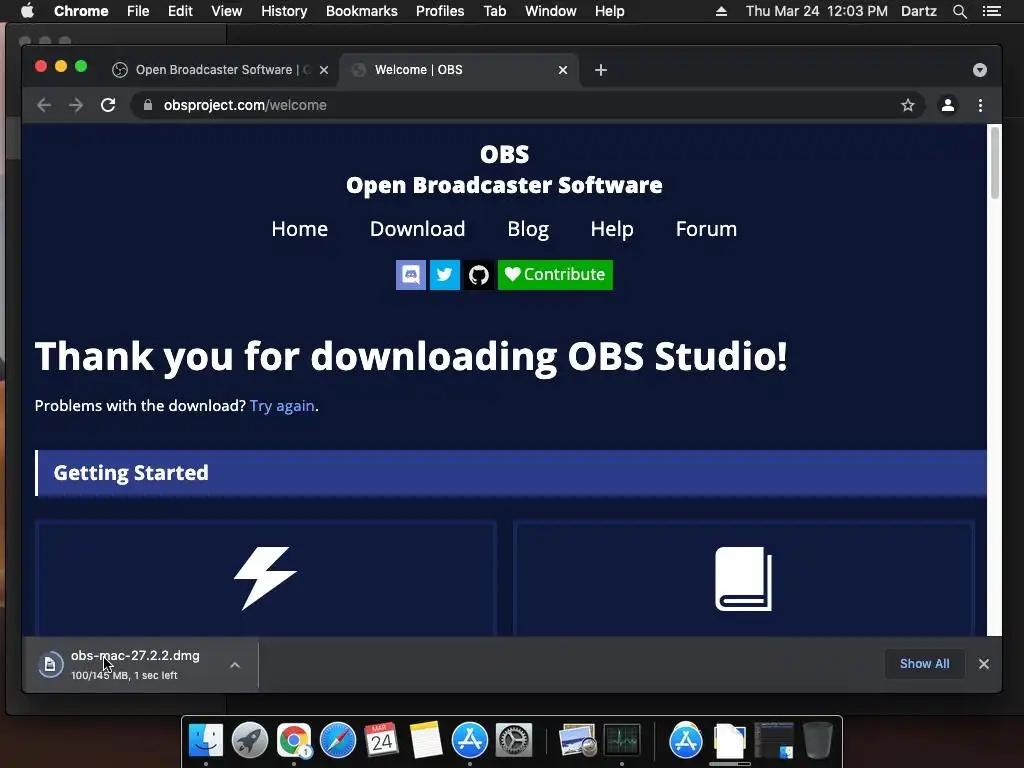1024x768 pixels.
Task: Open the Edit menu
Action: tap(180, 11)
